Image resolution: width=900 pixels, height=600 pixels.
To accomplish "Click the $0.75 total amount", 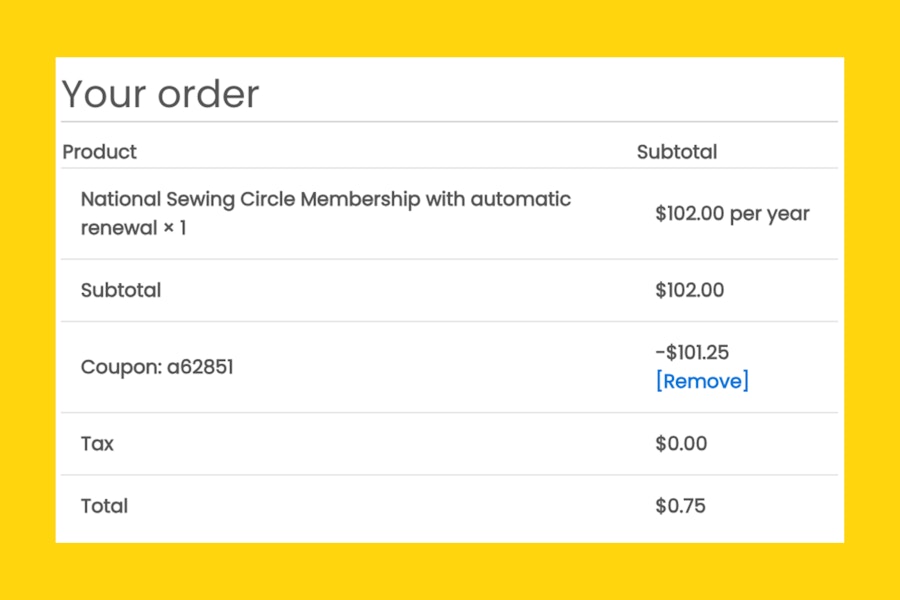I will click(x=680, y=506).
